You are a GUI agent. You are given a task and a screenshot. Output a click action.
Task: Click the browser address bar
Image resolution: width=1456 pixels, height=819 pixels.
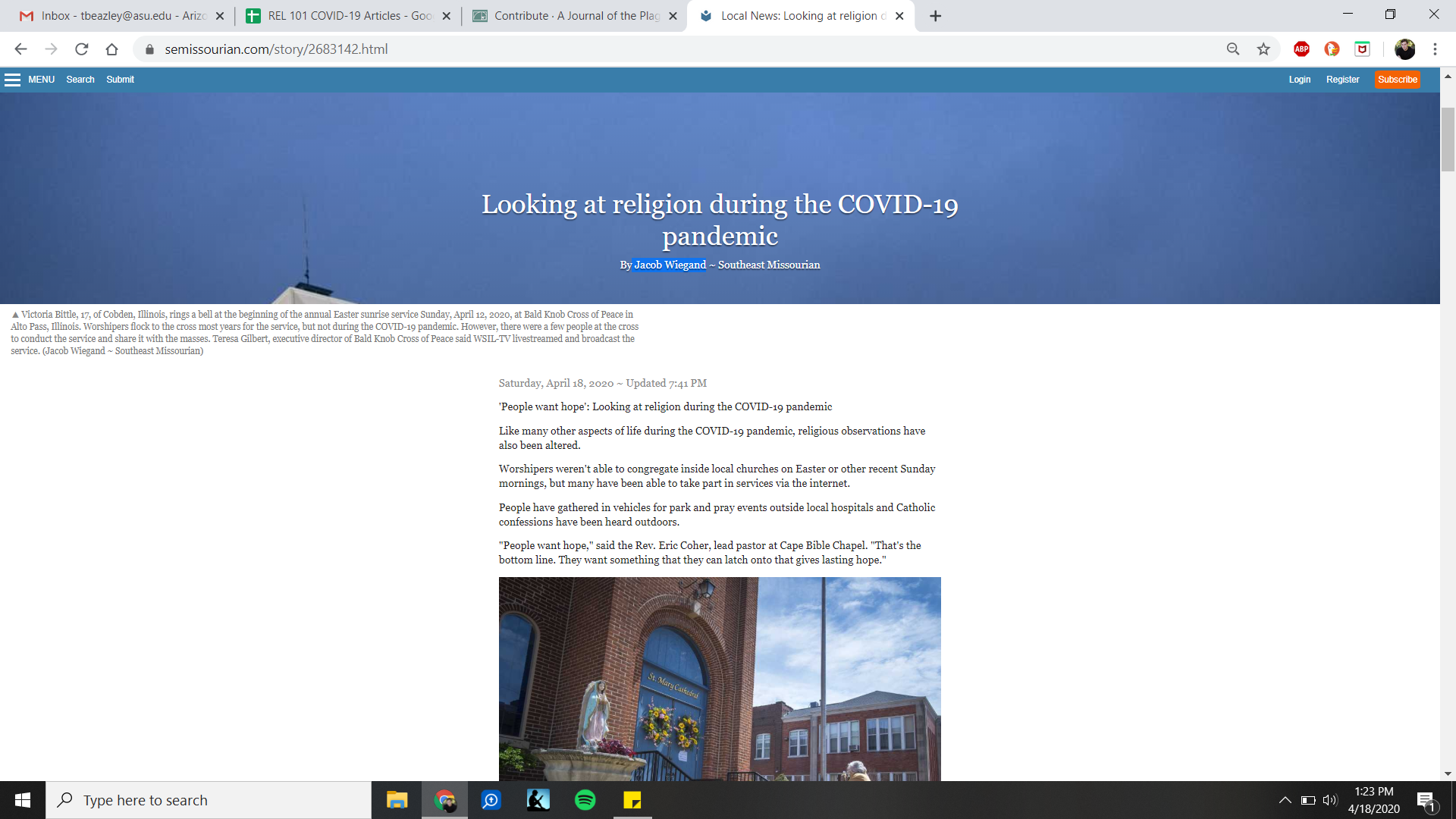682,49
